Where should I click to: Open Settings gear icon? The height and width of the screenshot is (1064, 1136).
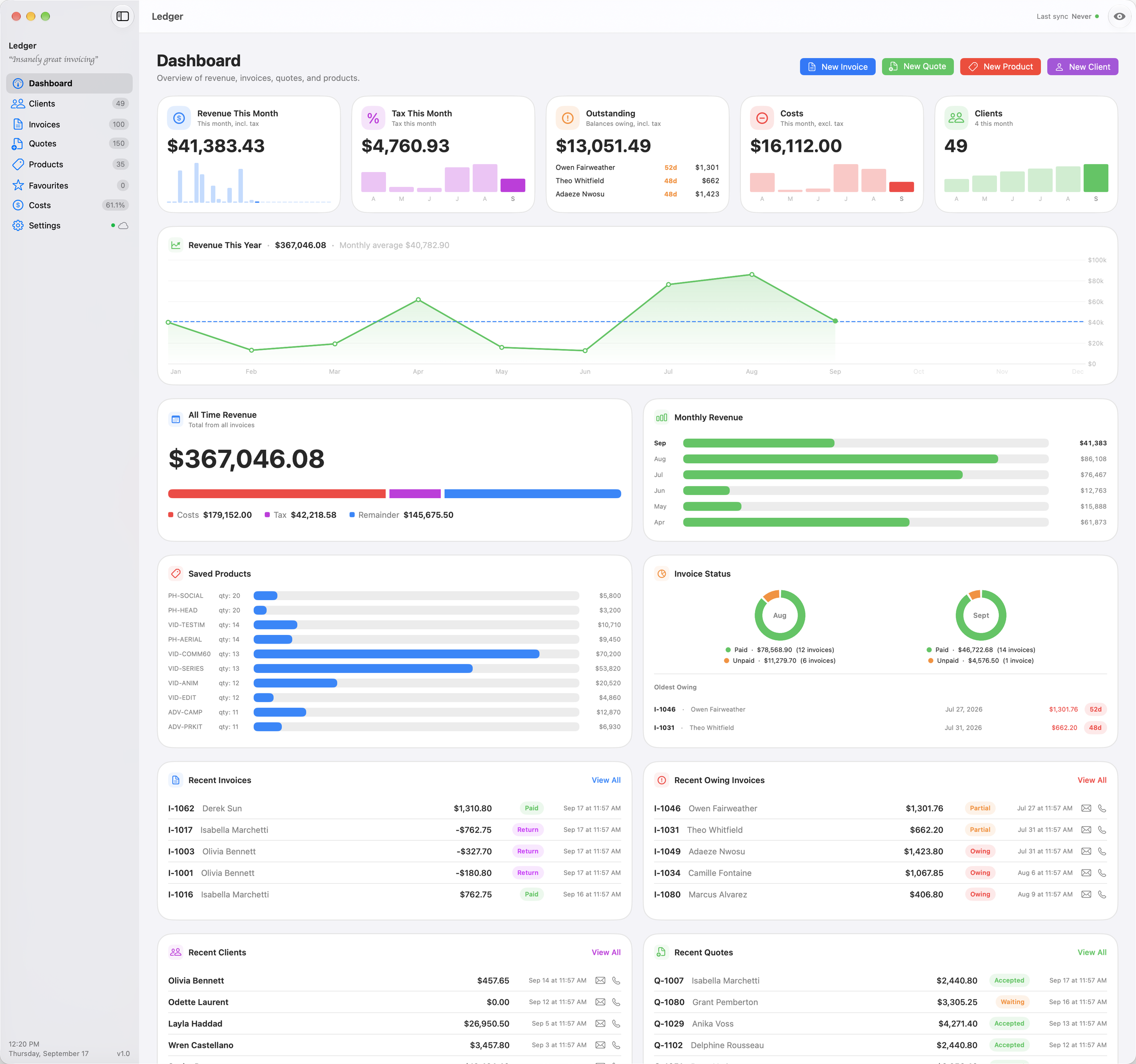(18, 226)
